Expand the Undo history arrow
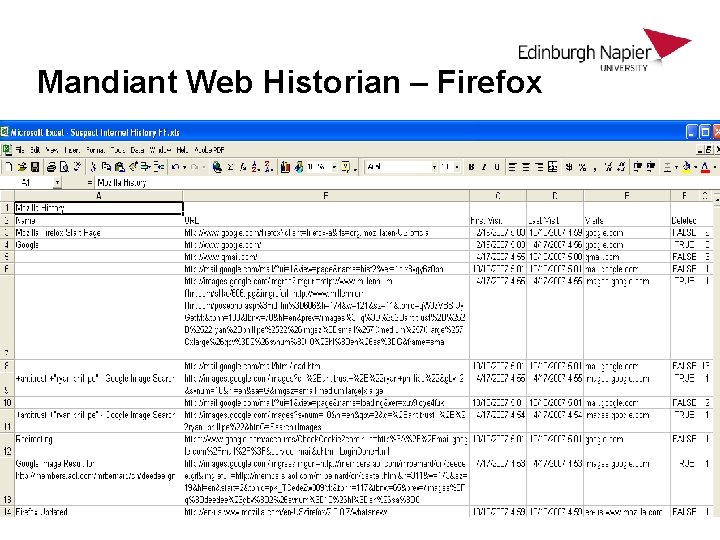This screenshot has width=720, height=540. pyautogui.click(x=184, y=167)
